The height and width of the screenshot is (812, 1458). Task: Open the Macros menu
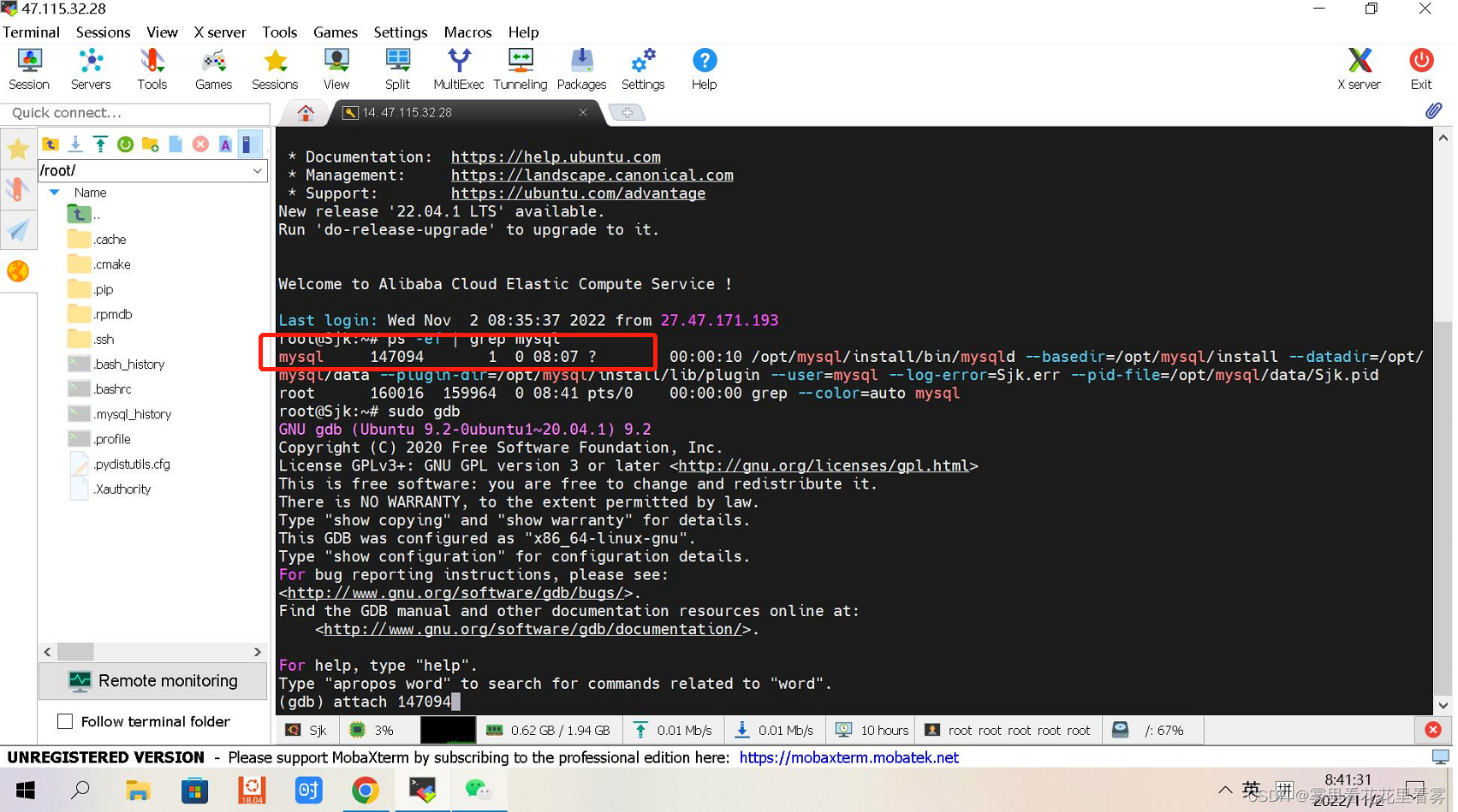tap(467, 32)
